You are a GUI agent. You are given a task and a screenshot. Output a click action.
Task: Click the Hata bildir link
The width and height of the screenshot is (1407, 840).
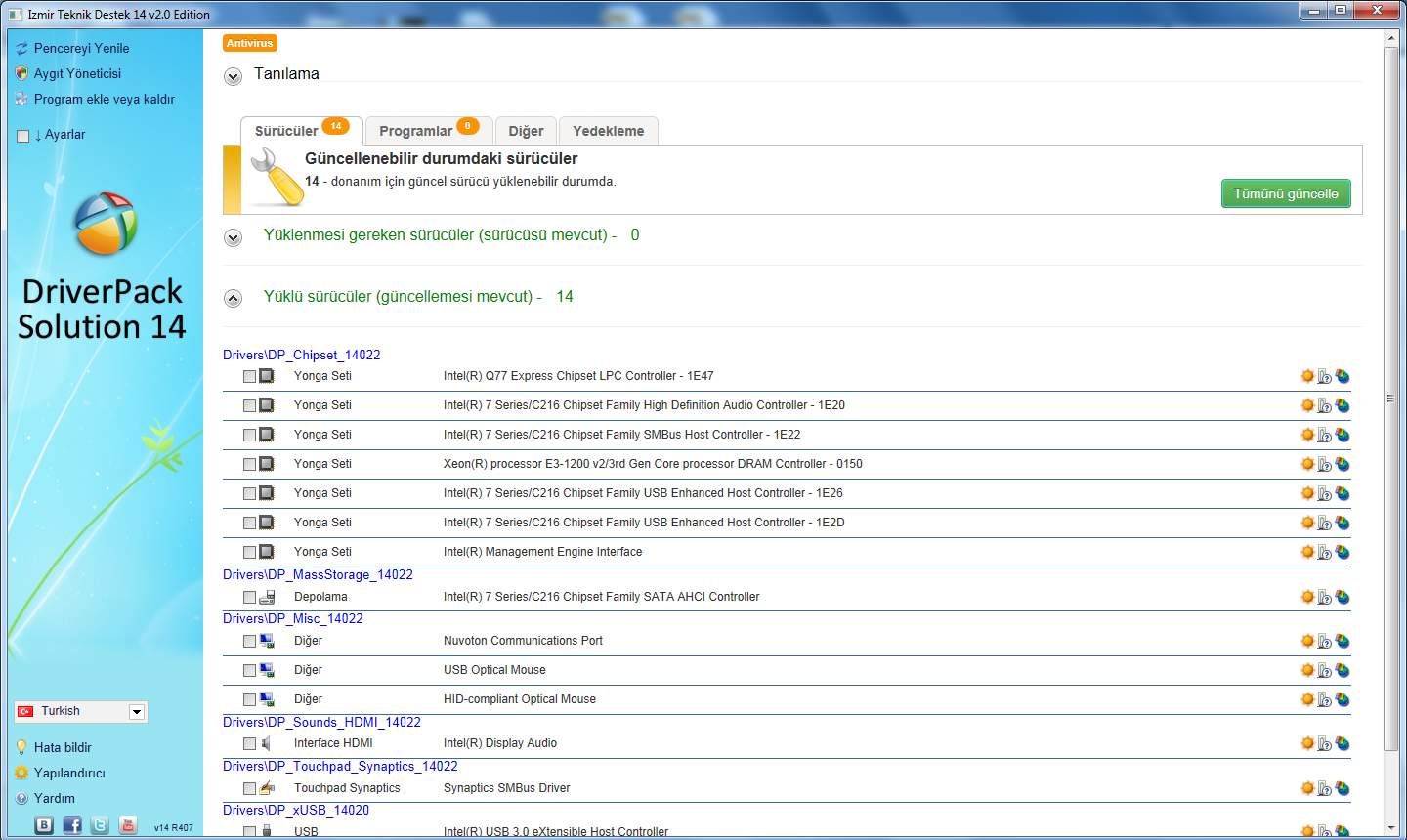click(63, 747)
